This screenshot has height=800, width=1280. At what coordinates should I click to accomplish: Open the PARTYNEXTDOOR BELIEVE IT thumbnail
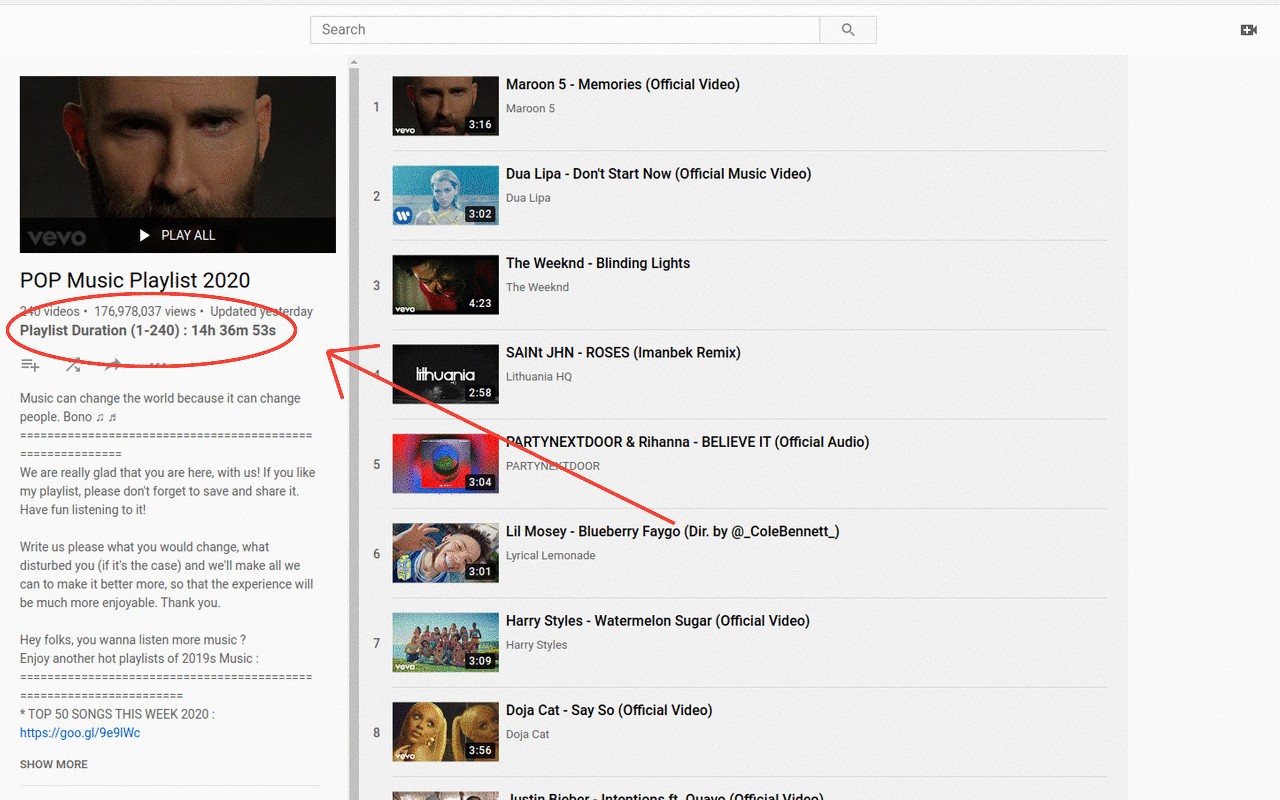coord(445,463)
